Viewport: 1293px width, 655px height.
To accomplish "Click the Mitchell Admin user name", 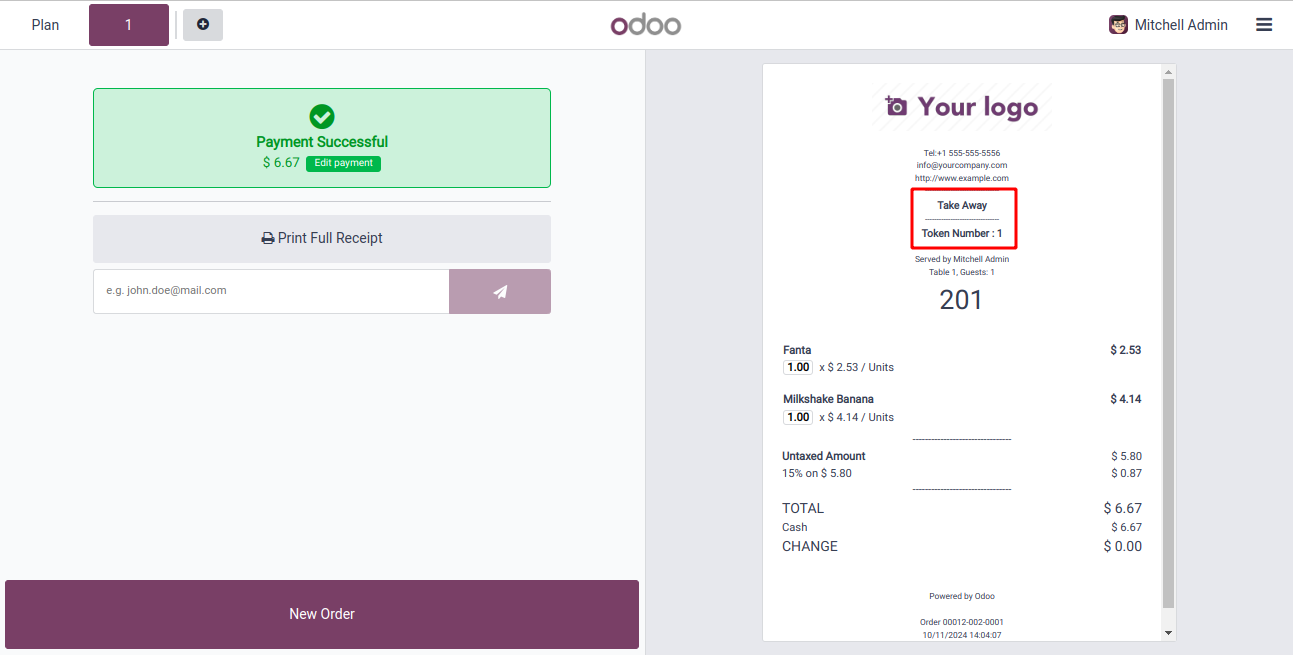I will point(1181,25).
